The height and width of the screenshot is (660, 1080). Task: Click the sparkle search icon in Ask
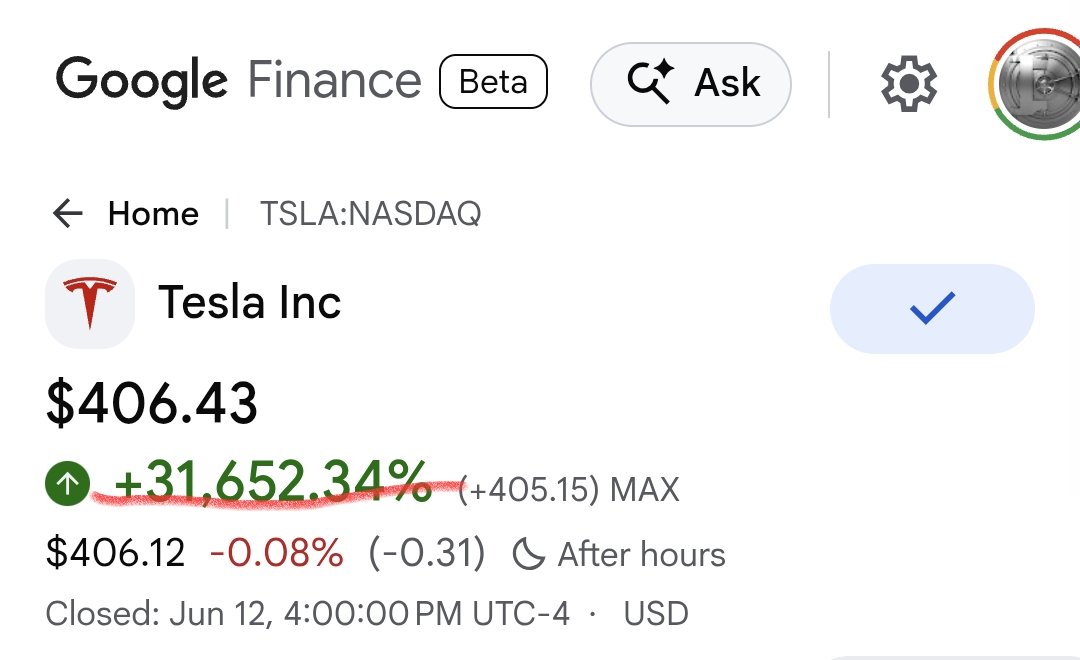[x=650, y=82]
